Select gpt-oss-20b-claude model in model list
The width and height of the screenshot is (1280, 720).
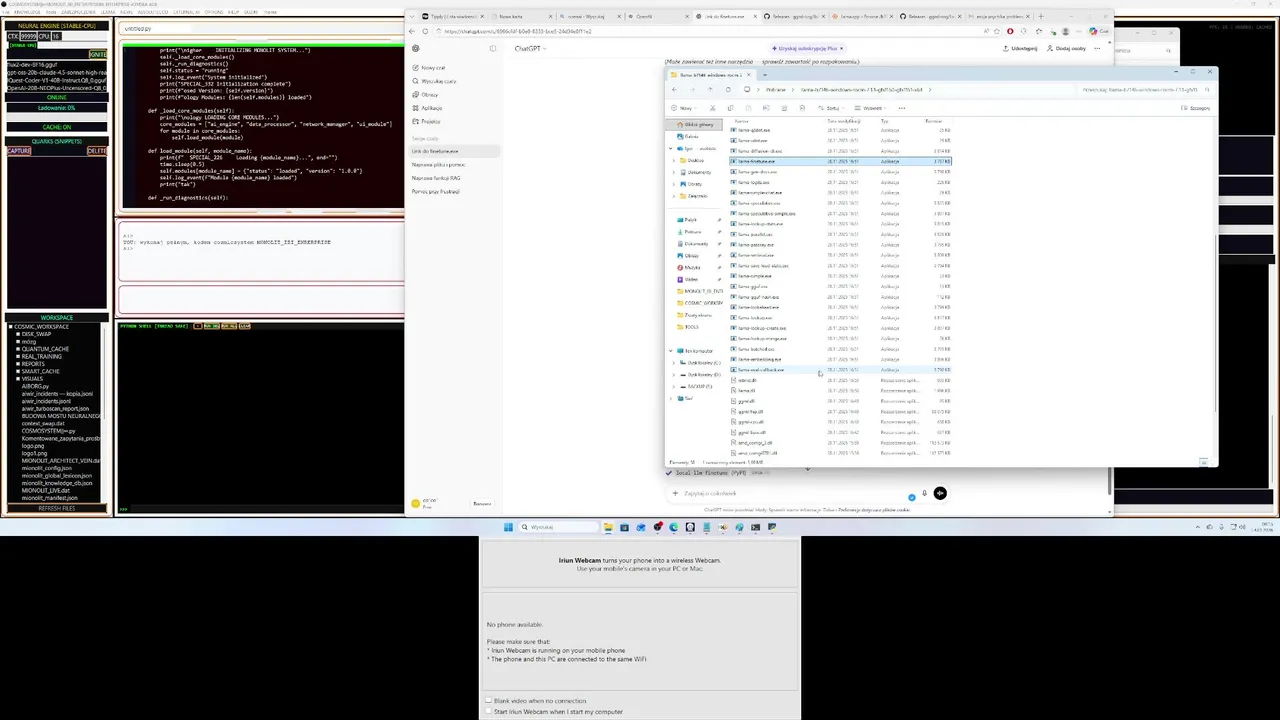[x=56, y=72]
